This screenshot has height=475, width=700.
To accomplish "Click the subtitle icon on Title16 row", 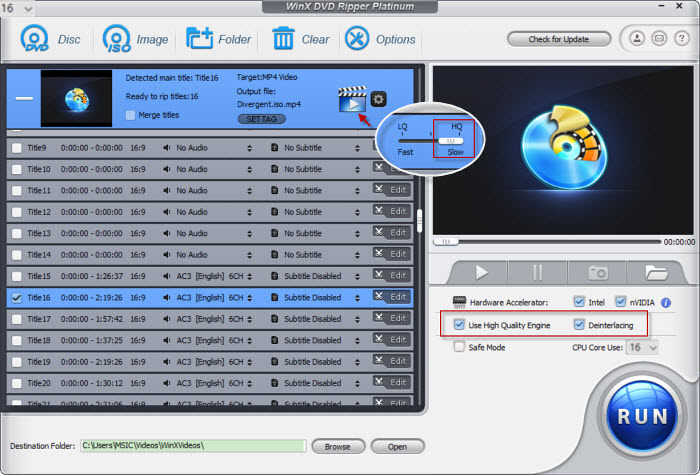I will 275,298.
